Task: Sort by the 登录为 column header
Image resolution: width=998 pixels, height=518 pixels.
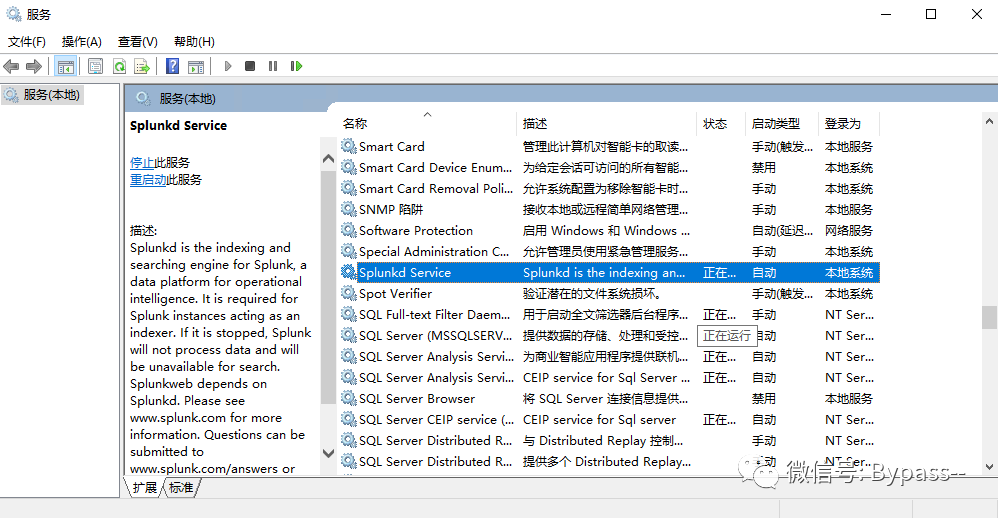Action: (x=850, y=123)
